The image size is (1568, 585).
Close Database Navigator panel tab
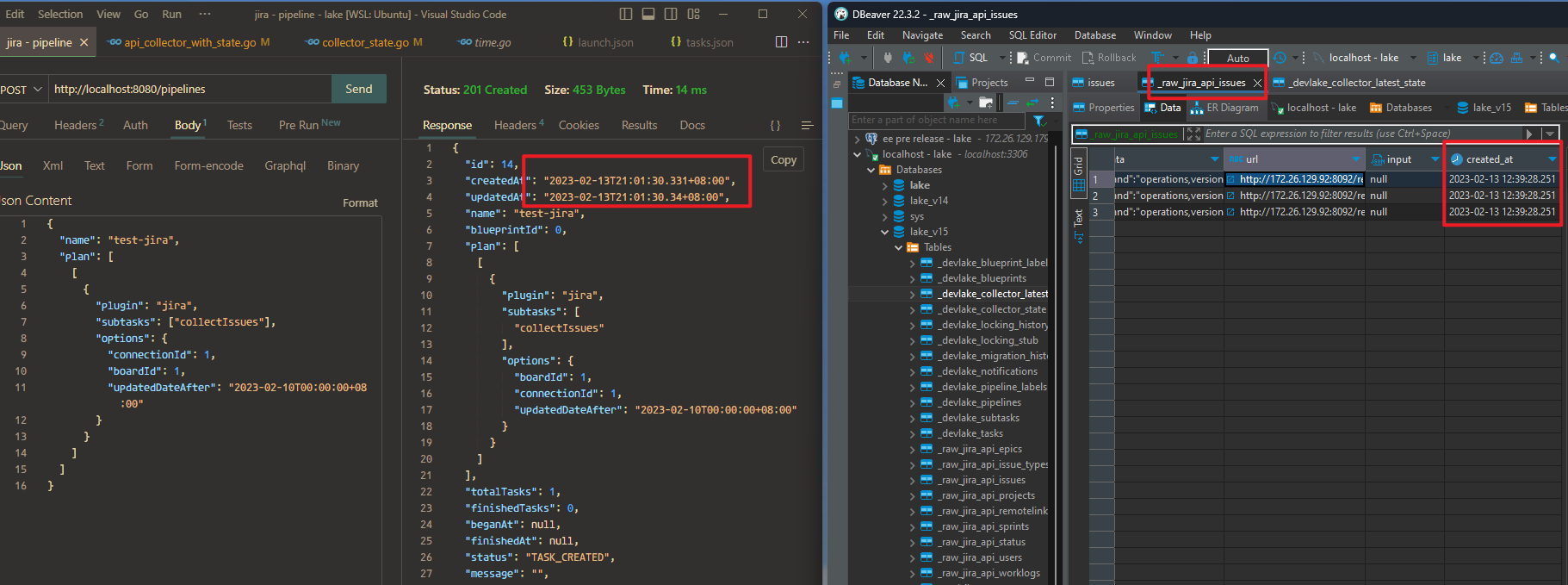coord(940,83)
